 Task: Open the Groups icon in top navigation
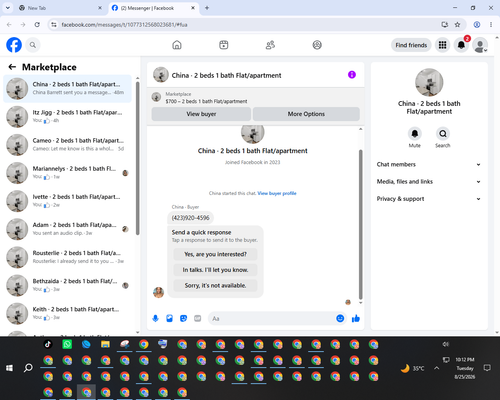pyautogui.click(x=317, y=45)
